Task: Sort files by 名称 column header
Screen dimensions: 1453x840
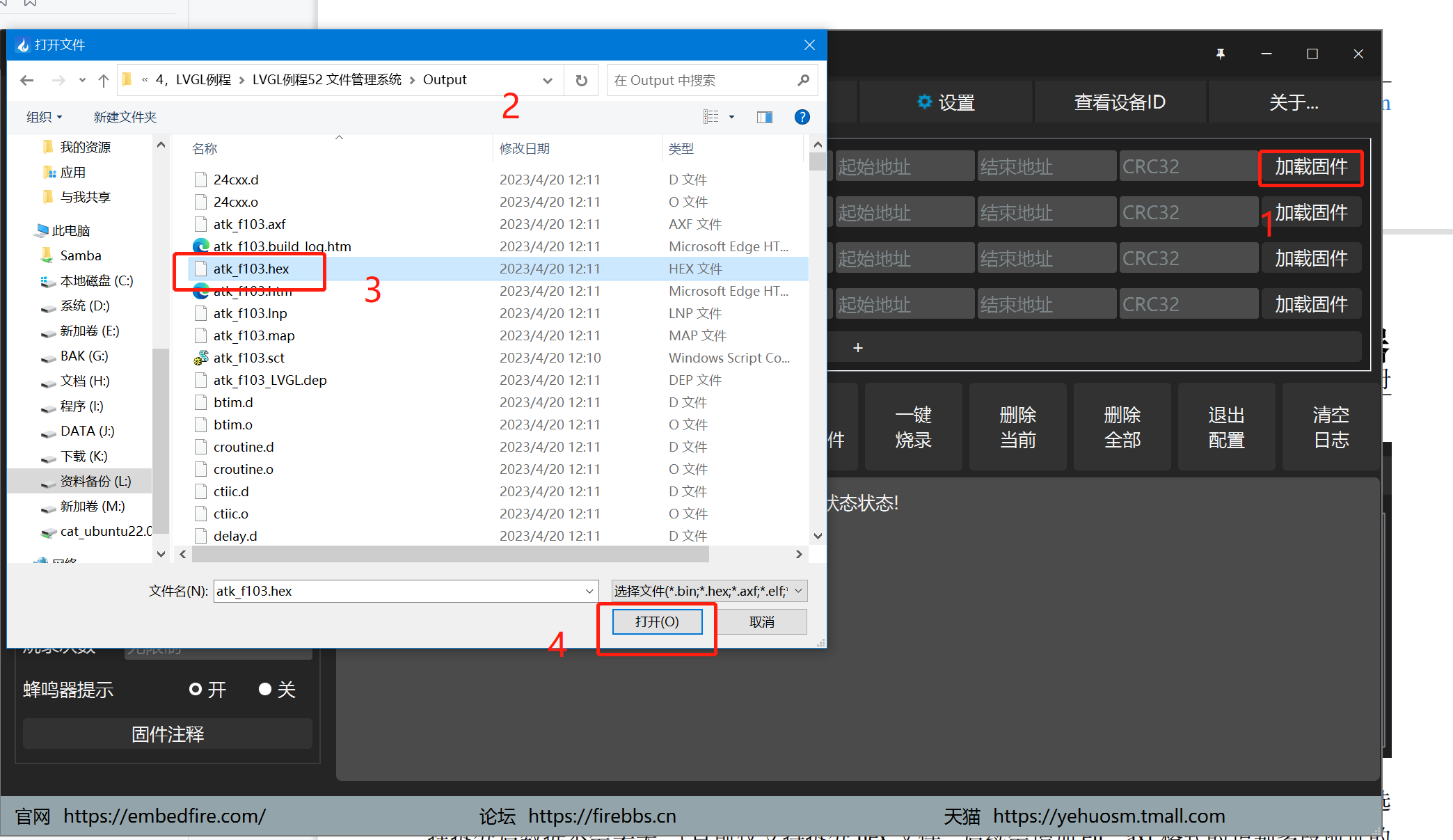Action: pyautogui.click(x=205, y=148)
